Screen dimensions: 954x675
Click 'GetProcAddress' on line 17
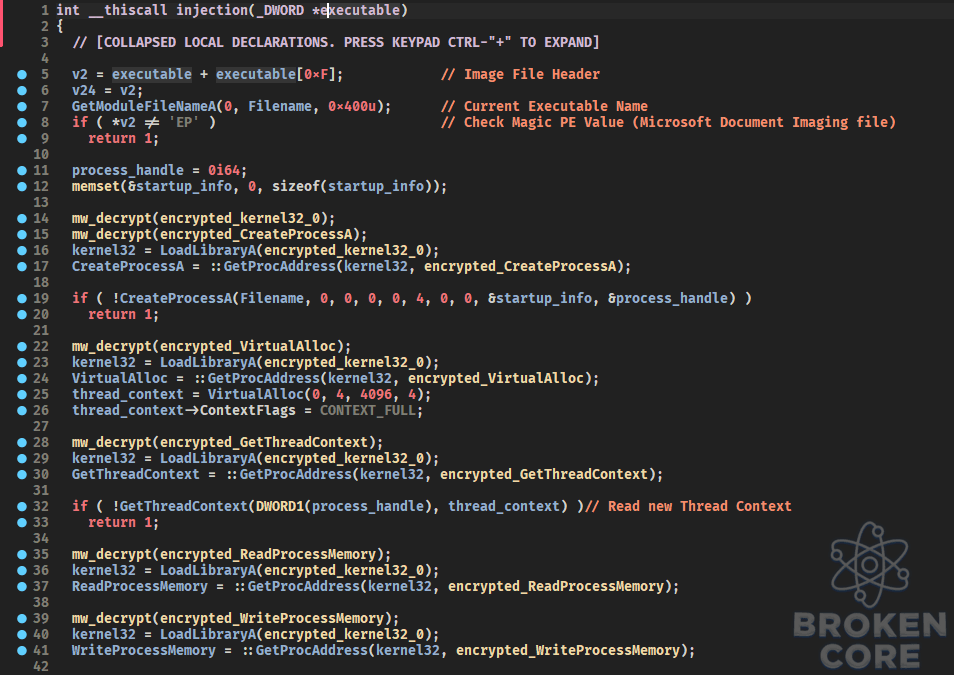click(x=279, y=267)
